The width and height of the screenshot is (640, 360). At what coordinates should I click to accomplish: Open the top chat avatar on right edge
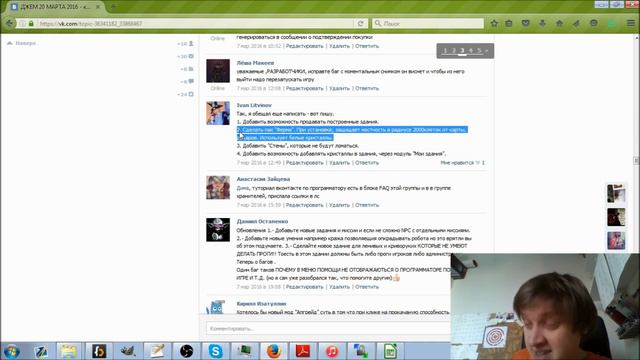(616, 193)
